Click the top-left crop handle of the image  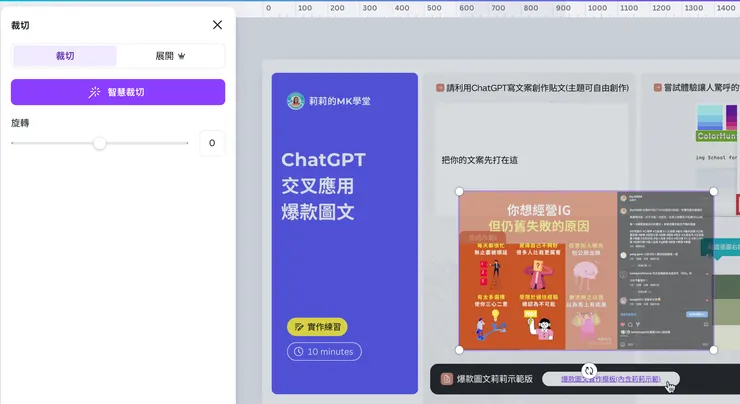click(459, 192)
